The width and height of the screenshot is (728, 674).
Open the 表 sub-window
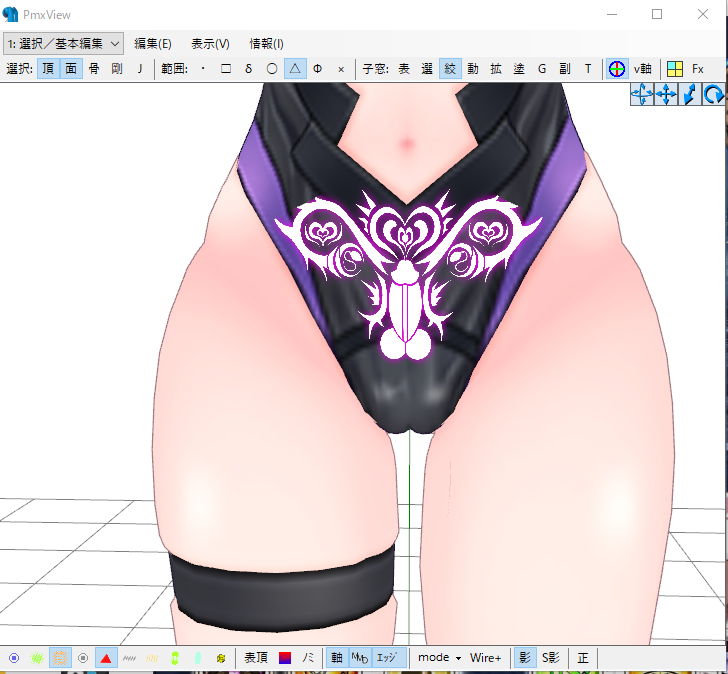click(404, 69)
